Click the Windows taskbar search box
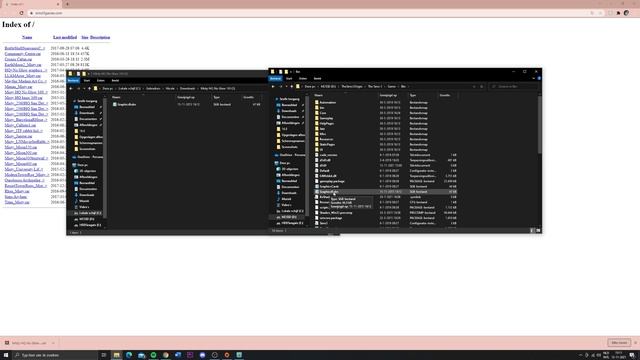Screen dimensions: 640x360 (55, 355)
